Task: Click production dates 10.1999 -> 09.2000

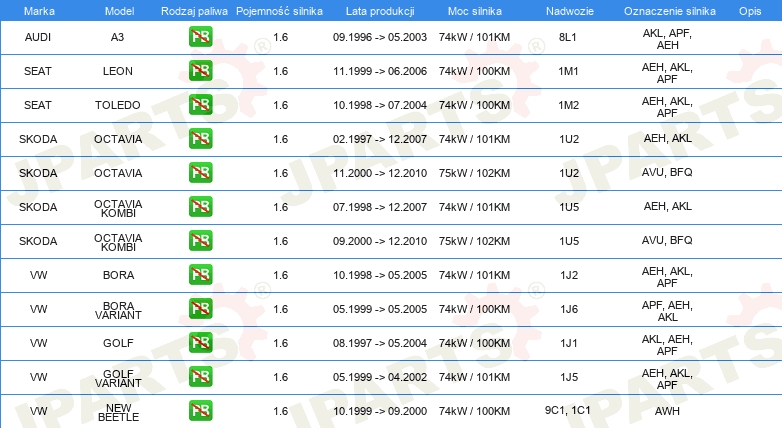Action: (x=380, y=411)
